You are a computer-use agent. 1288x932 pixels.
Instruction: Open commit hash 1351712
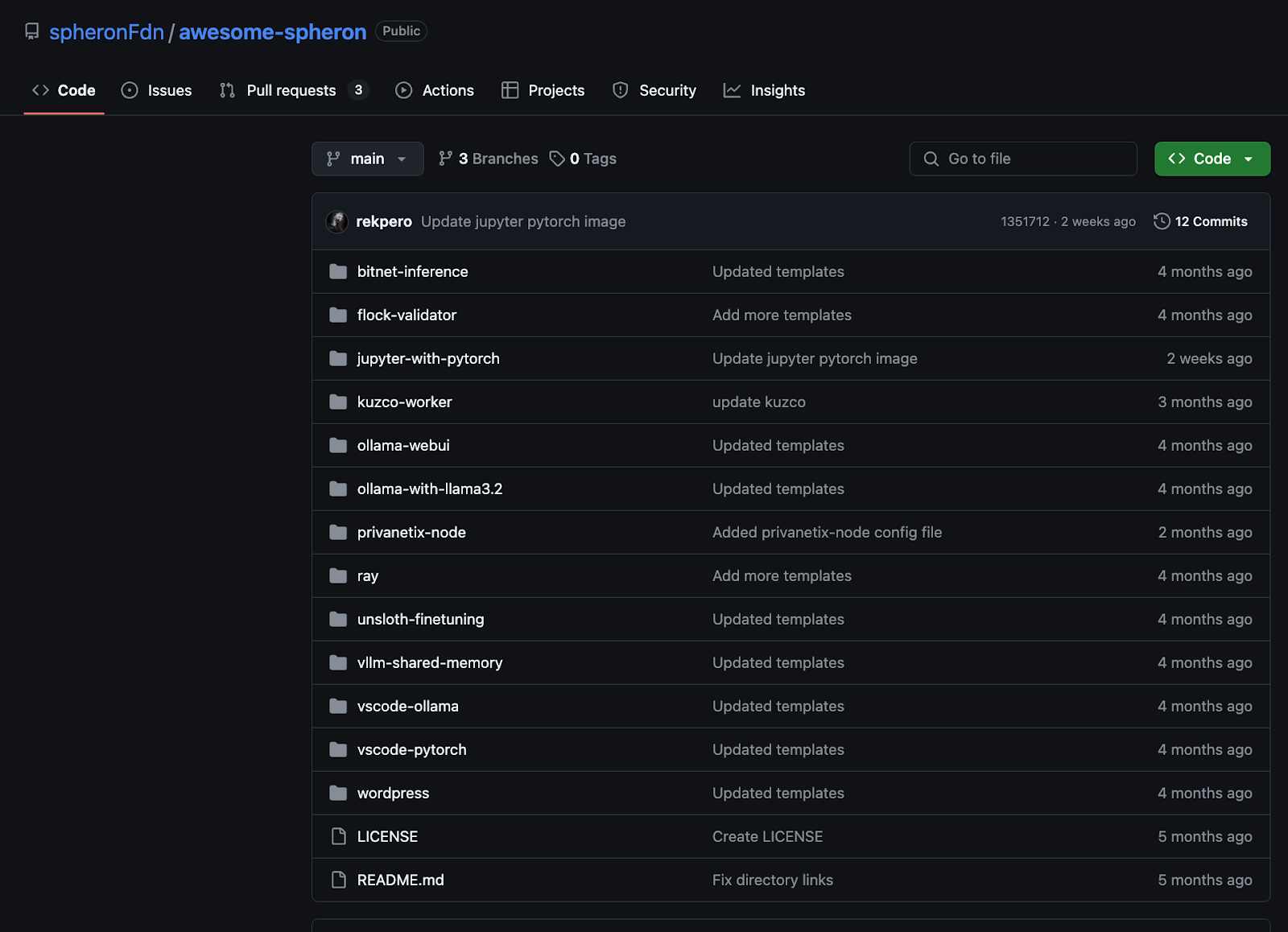click(1025, 221)
